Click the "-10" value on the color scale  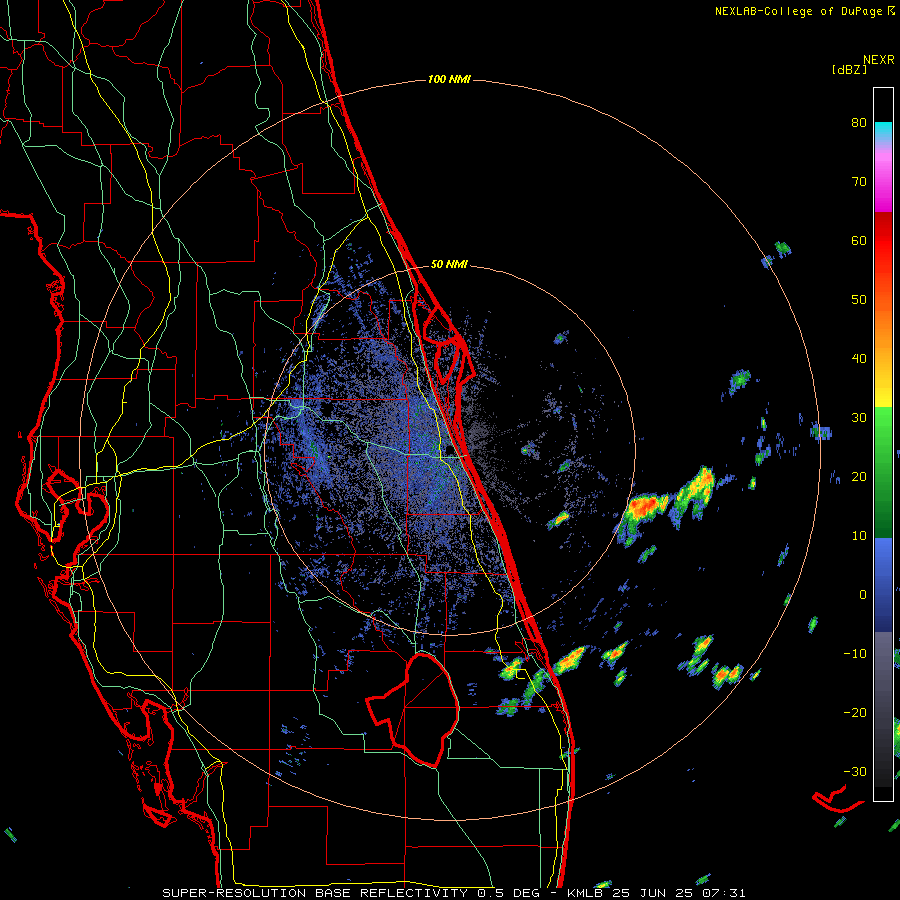pos(855,653)
